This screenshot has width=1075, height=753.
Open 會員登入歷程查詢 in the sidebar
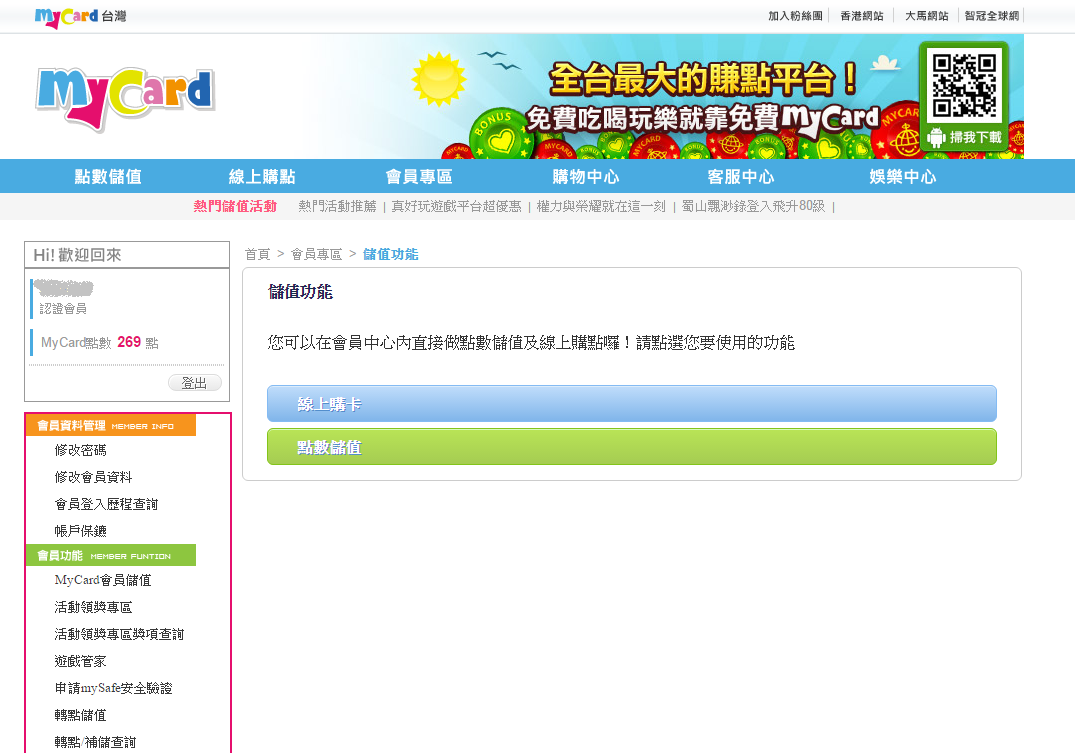(106, 505)
